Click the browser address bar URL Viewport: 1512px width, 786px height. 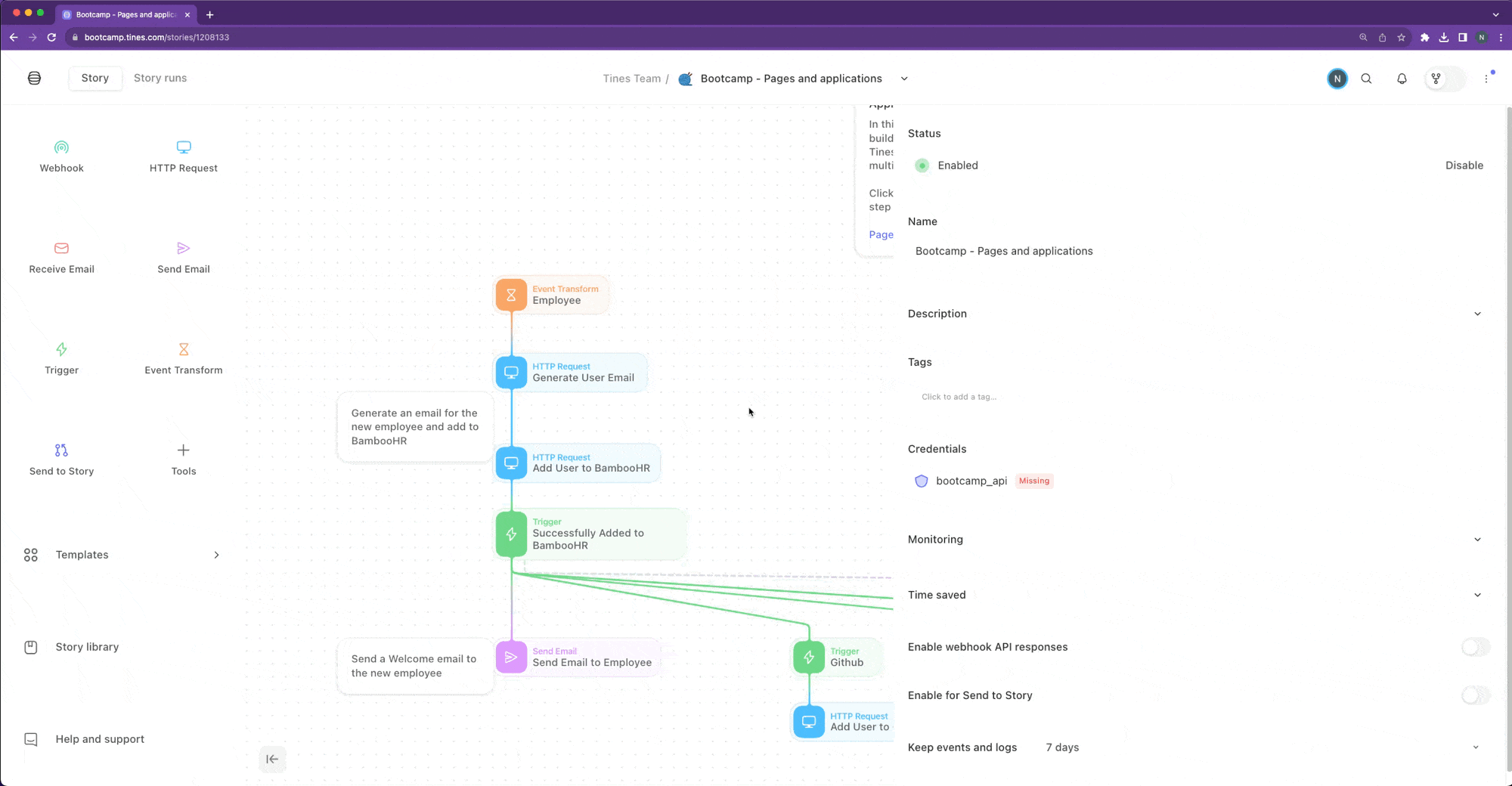coord(156,37)
